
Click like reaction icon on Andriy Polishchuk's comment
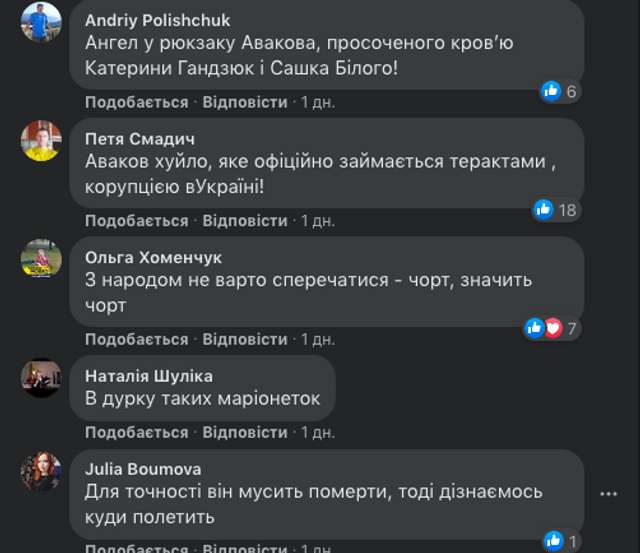[x=551, y=91]
